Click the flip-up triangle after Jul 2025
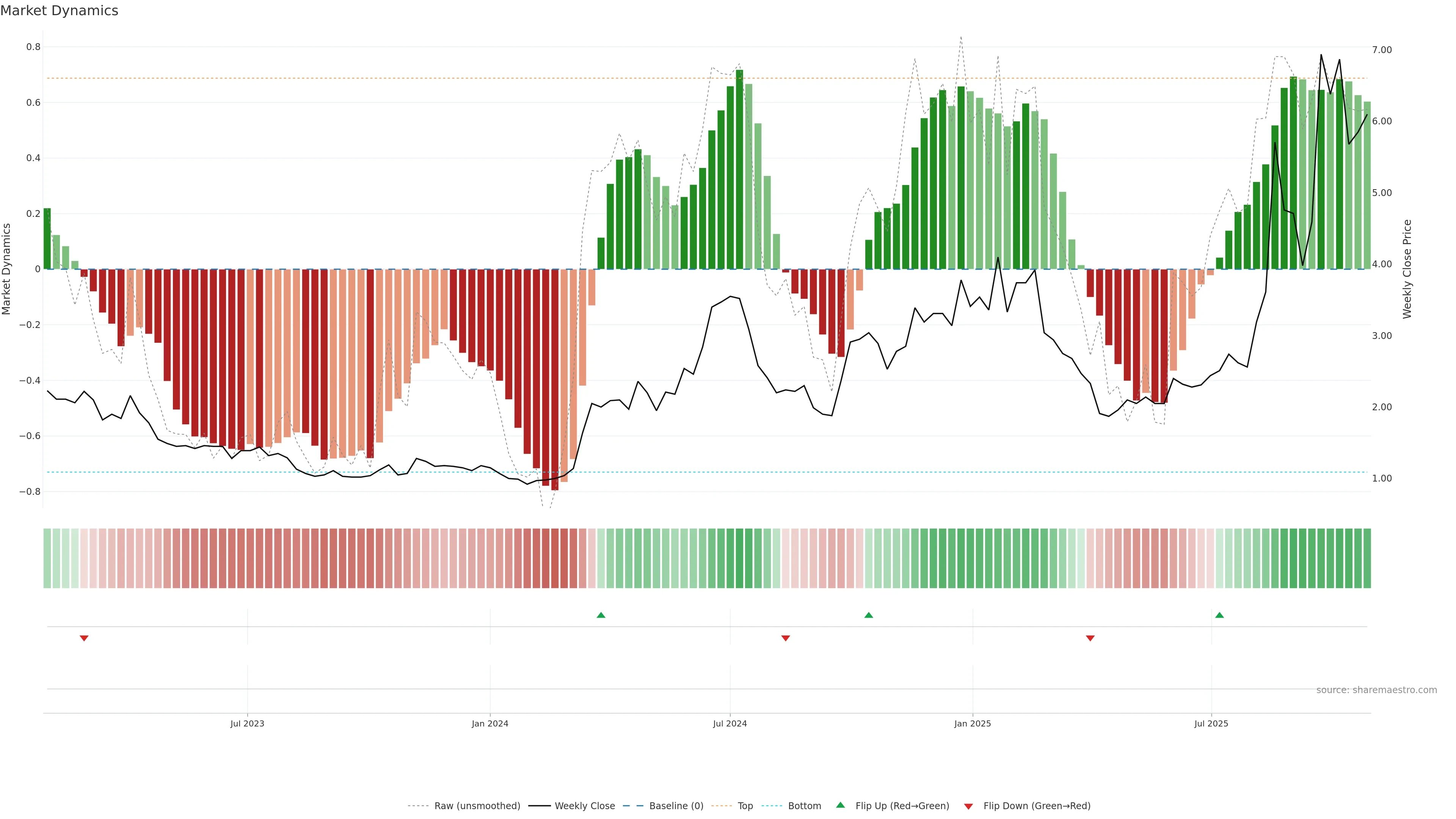Image resolution: width=1456 pixels, height=819 pixels. (x=1219, y=615)
